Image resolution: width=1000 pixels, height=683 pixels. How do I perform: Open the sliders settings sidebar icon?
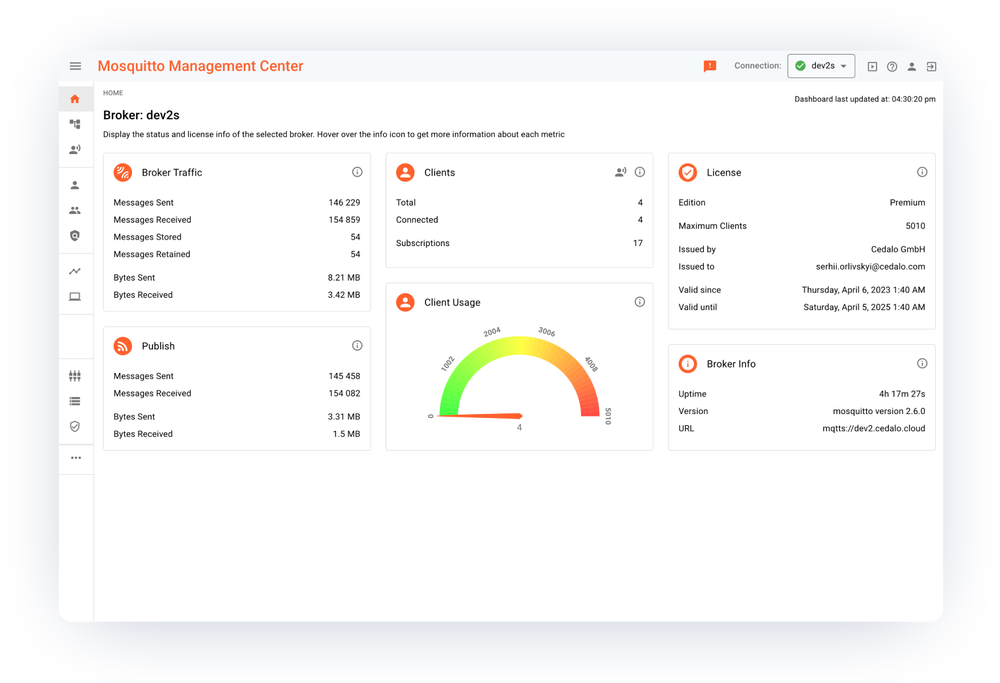click(75, 376)
